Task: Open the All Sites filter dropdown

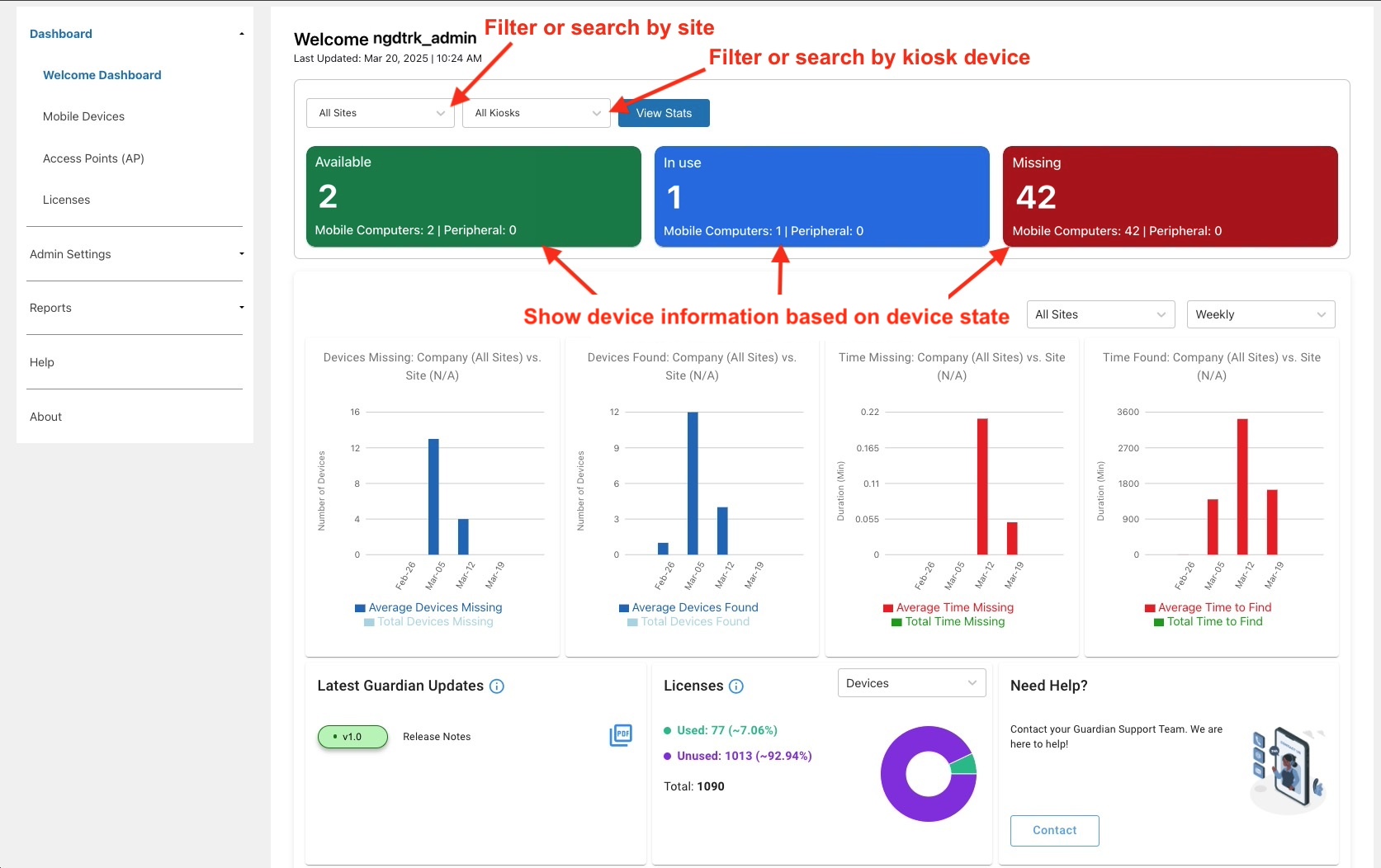Action: coord(380,113)
